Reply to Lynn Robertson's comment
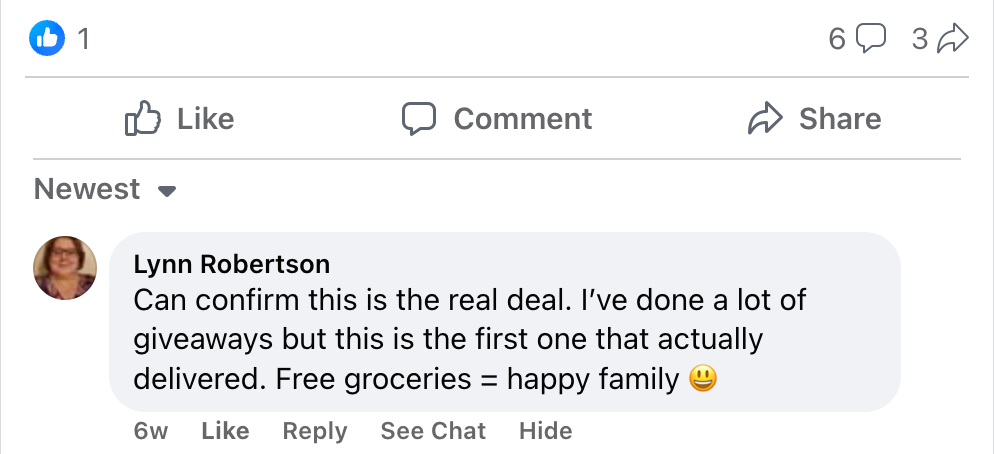 [x=314, y=431]
